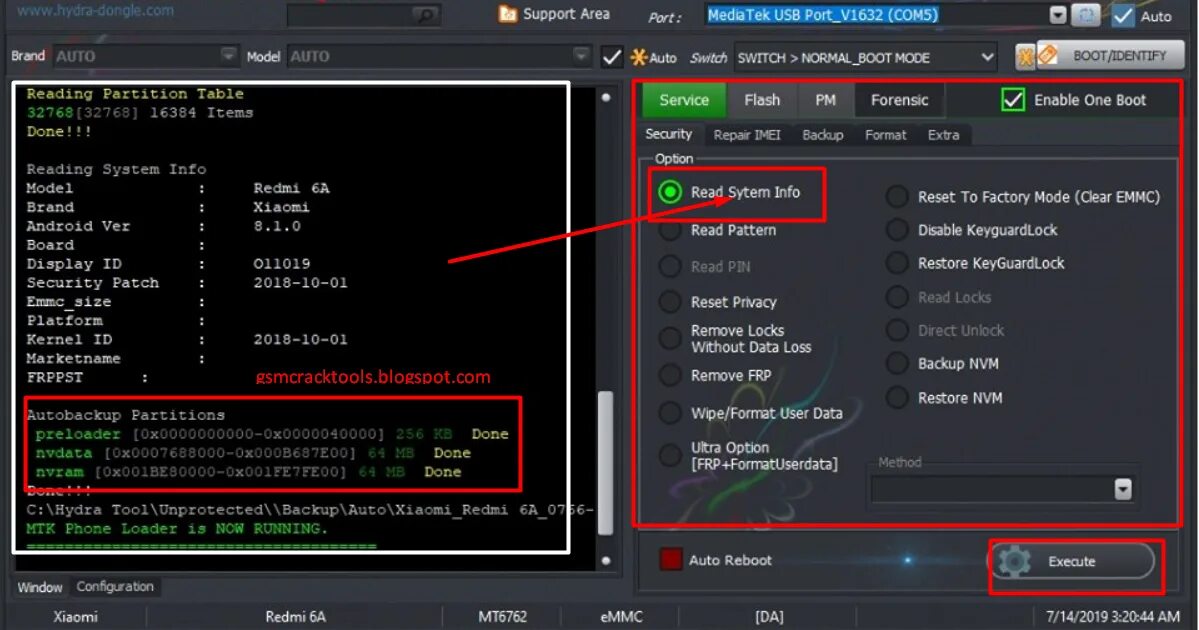Open the Format sub-tab
The width and height of the screenshot is (1199, 630).
click(x=885, y=135)
